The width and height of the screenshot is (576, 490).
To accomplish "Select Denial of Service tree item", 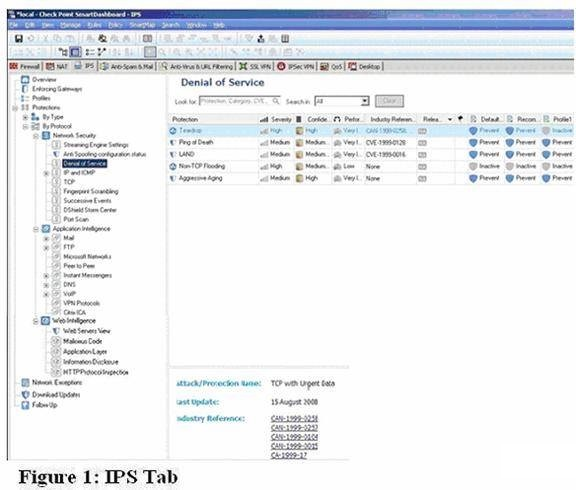I will [x=84, y=163].
